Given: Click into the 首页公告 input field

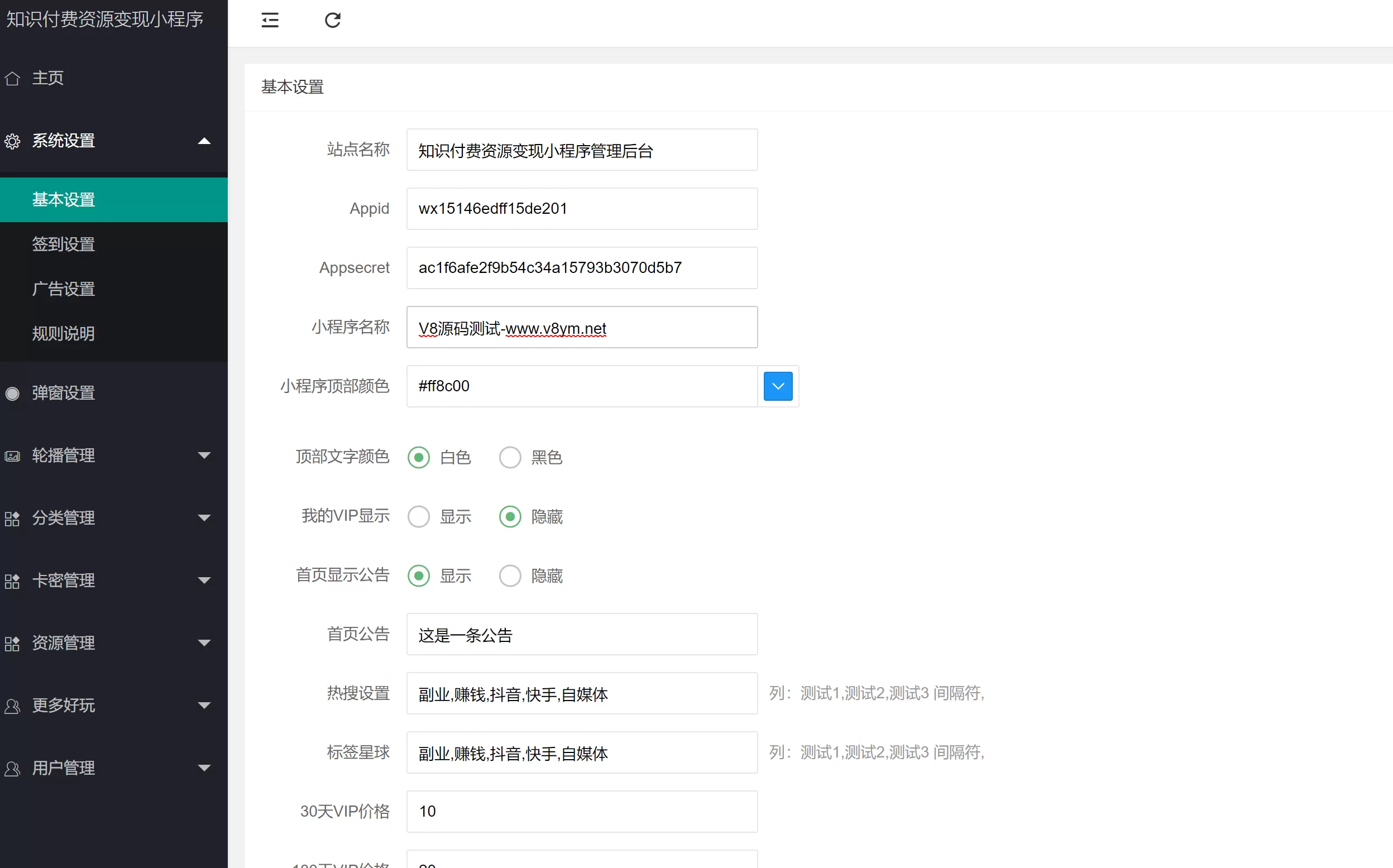Looking at the screenshot, I should coord(582,635).
